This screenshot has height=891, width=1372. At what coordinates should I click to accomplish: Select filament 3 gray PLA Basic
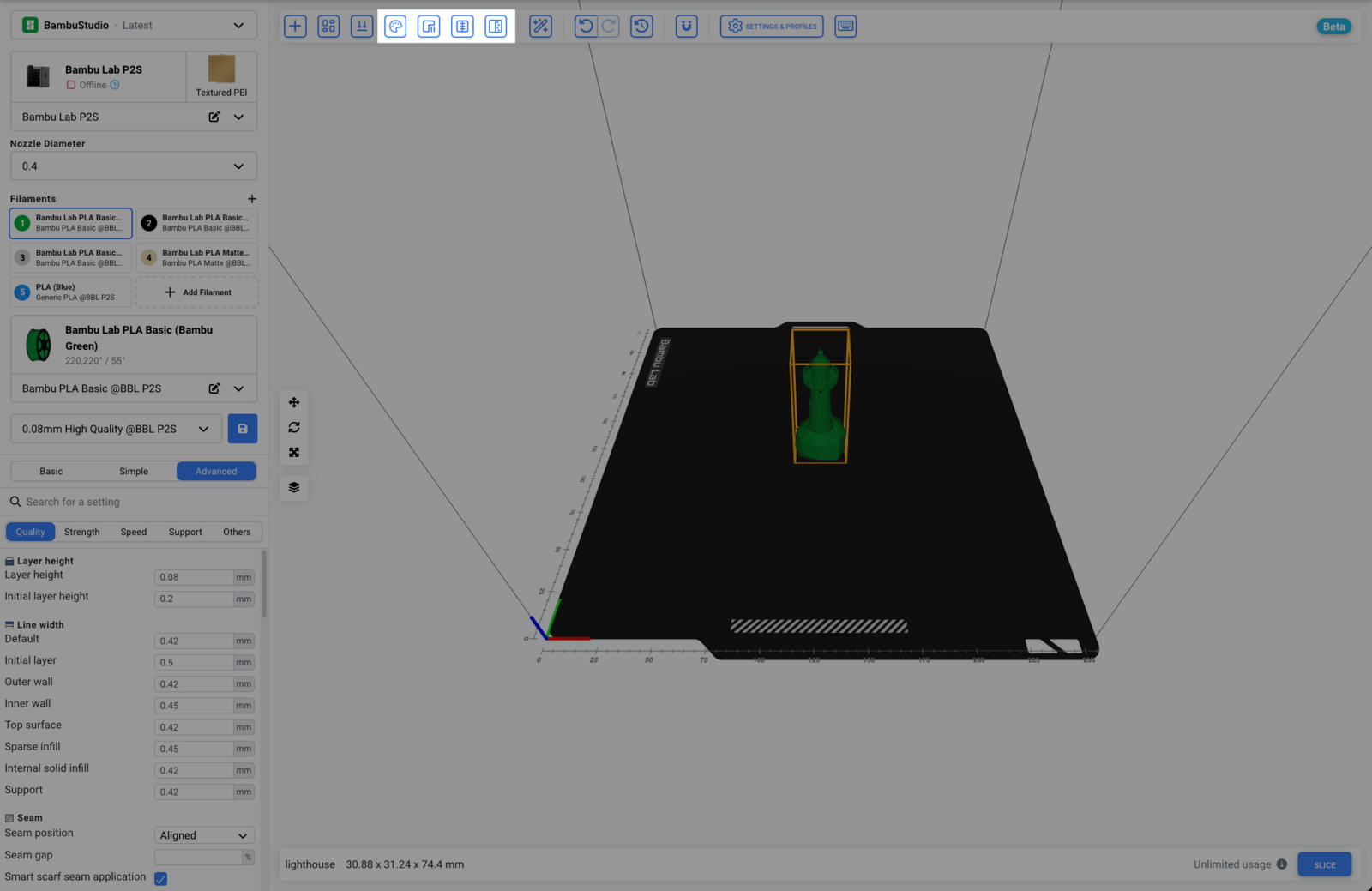pyautogui.click(x=71, y=257)
